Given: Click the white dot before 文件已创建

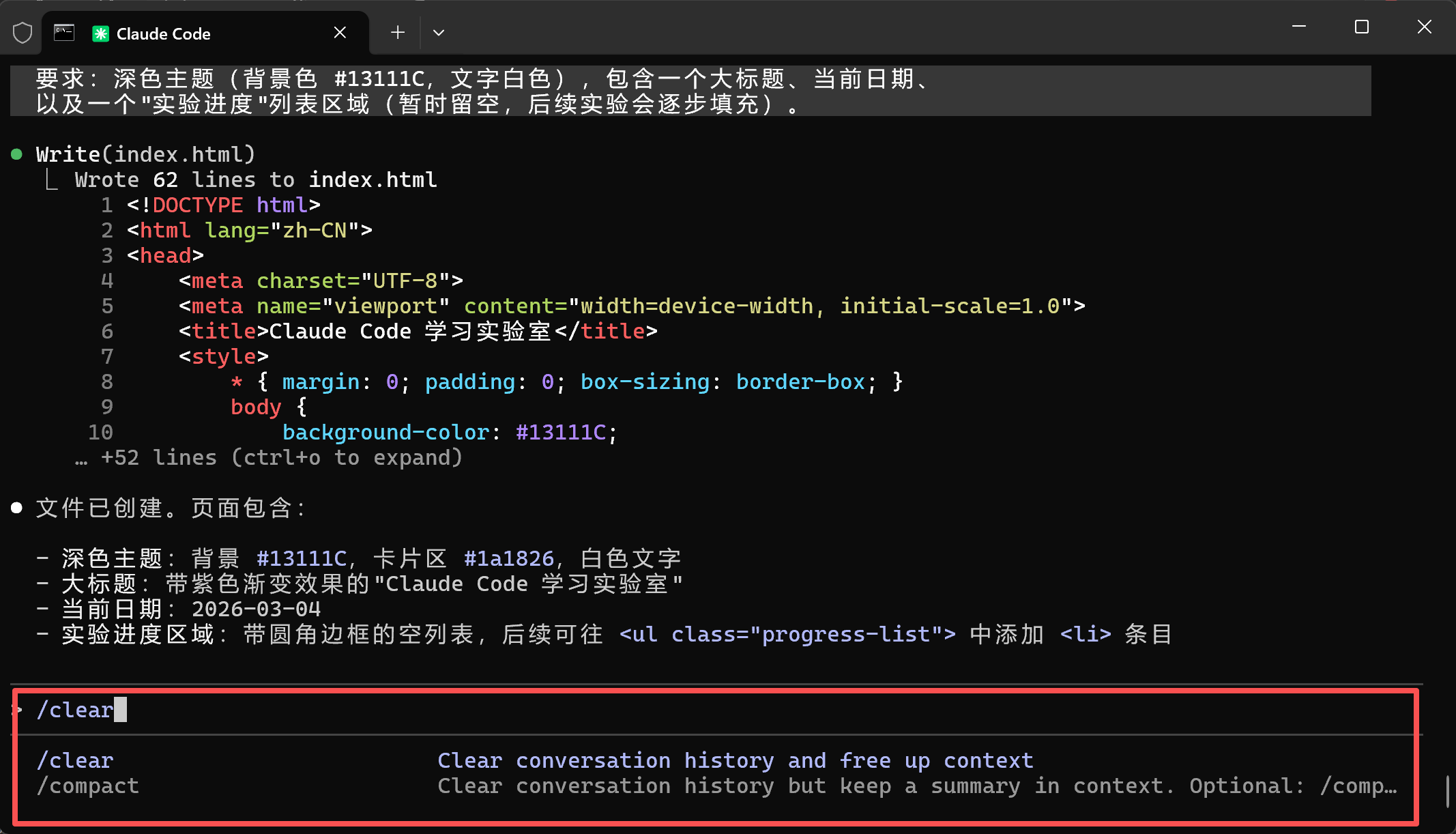Looking at the screenshot, I should click(x=17, y=508).
